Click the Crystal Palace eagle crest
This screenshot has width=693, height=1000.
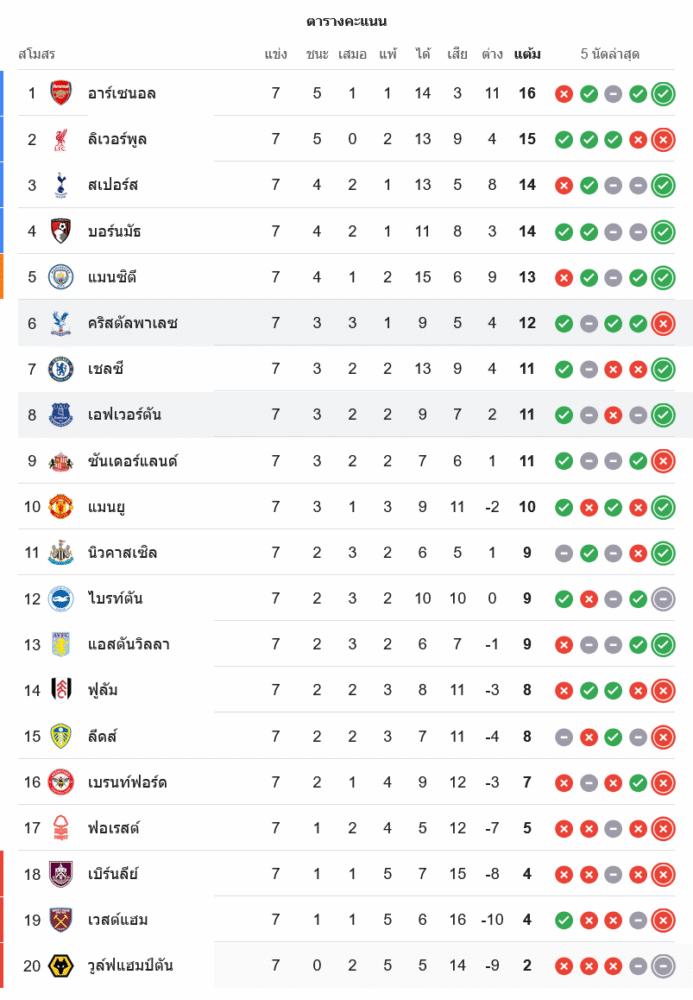coord(61,323)
